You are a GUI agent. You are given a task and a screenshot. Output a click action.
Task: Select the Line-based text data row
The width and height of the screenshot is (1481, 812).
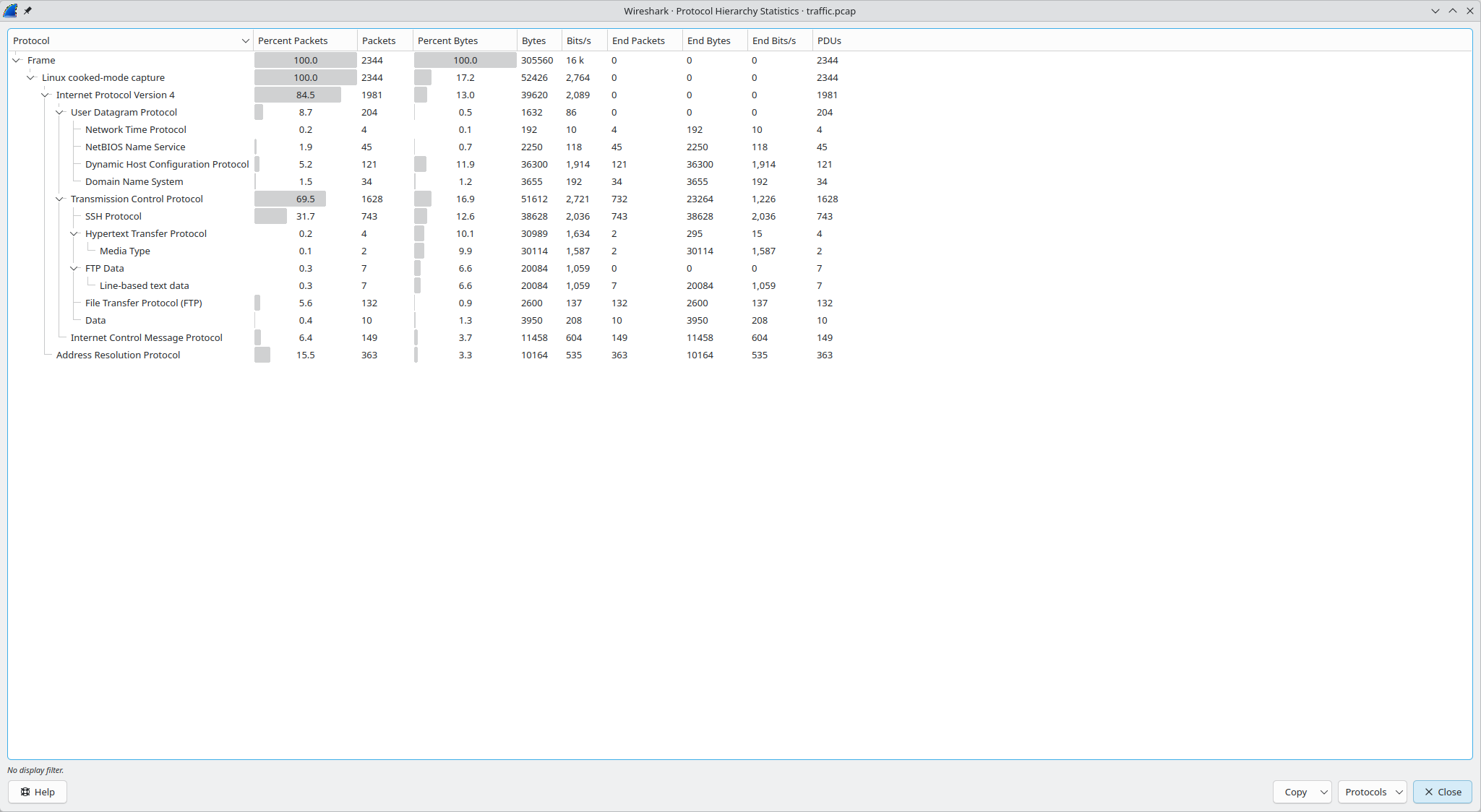(740, 285)
